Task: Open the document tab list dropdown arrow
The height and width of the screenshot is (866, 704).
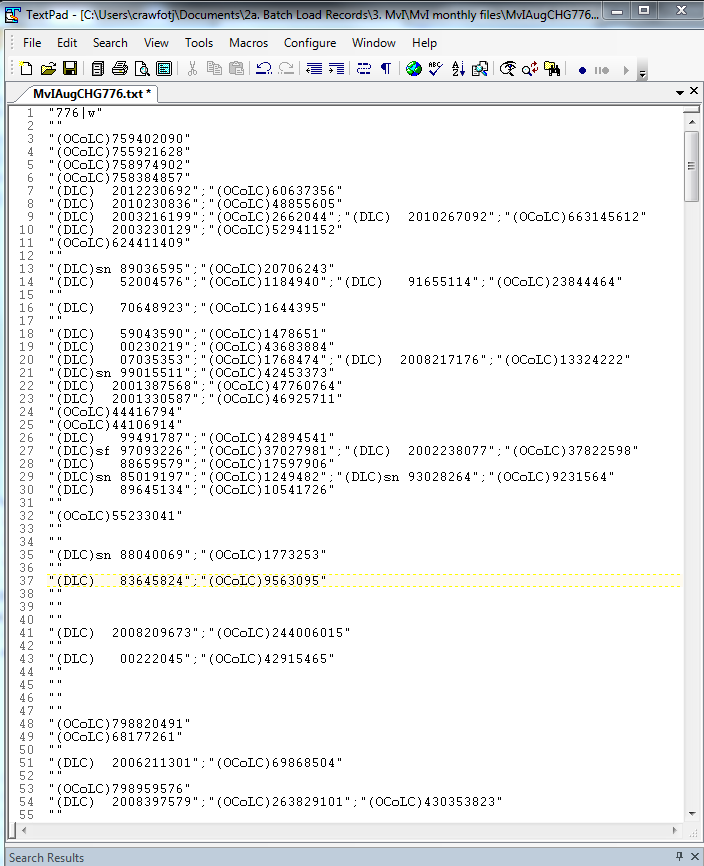Action: [678, 92]
